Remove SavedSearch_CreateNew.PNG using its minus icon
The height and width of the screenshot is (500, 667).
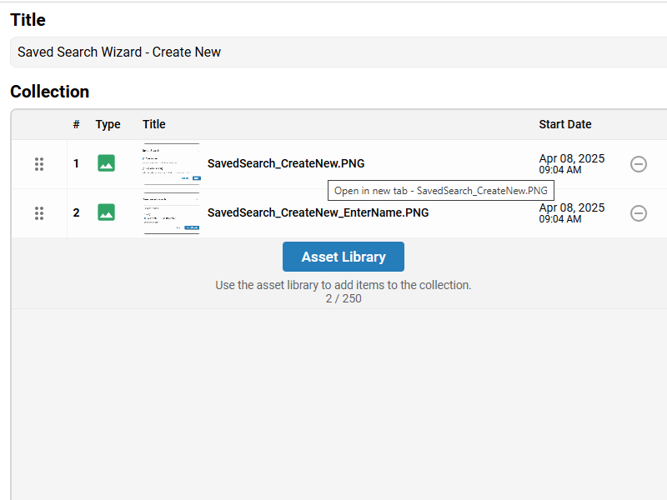pyautogui.click(x=638, y=164)
